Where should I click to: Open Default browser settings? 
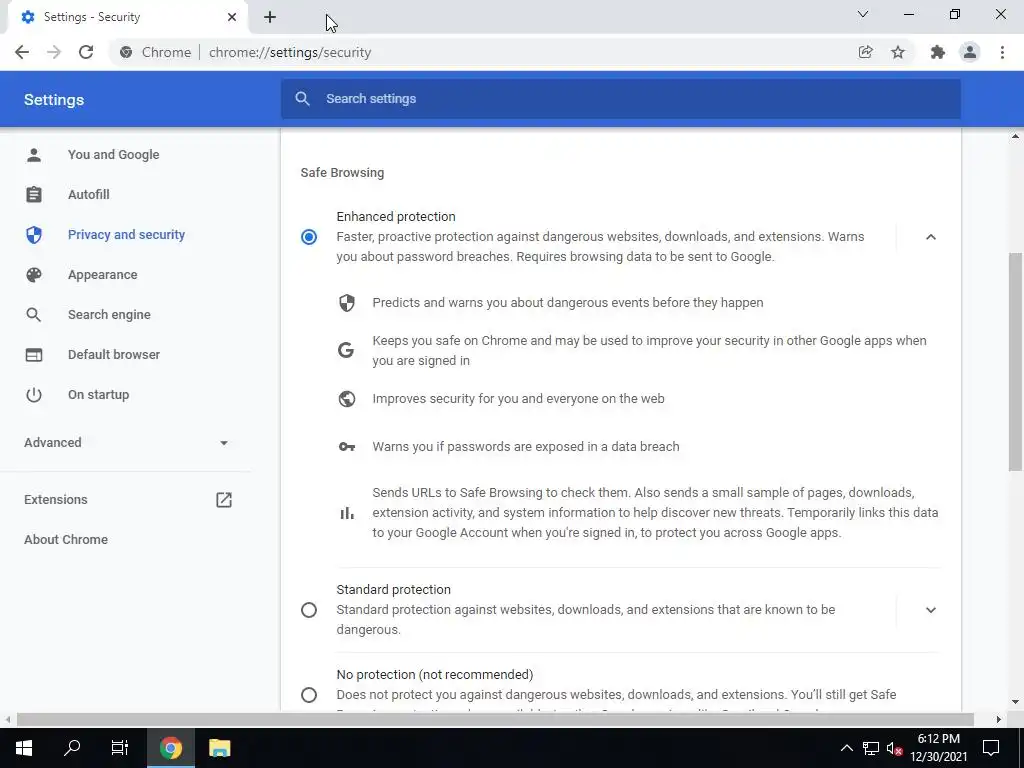114,355
